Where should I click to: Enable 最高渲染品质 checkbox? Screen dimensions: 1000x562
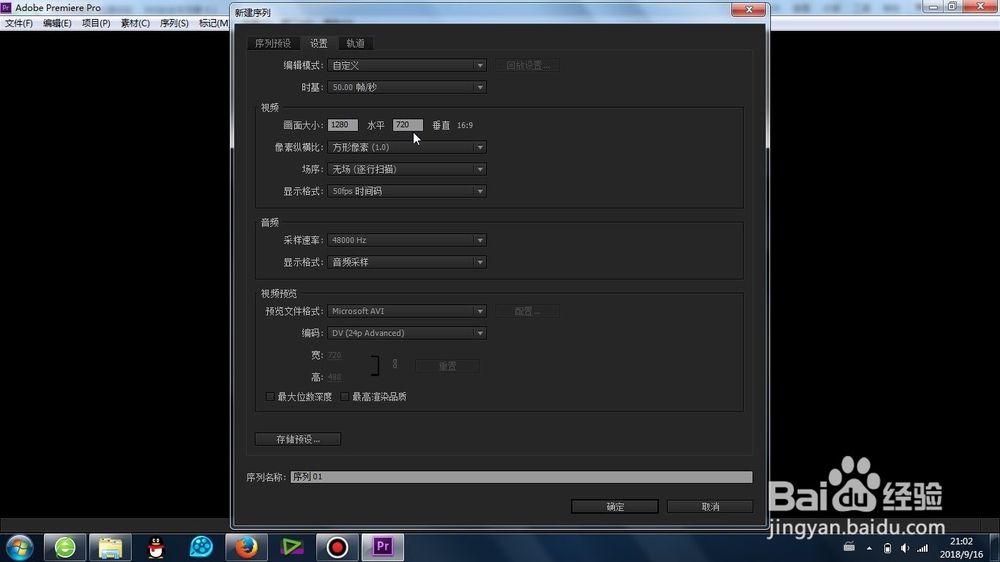coord(344,397)
